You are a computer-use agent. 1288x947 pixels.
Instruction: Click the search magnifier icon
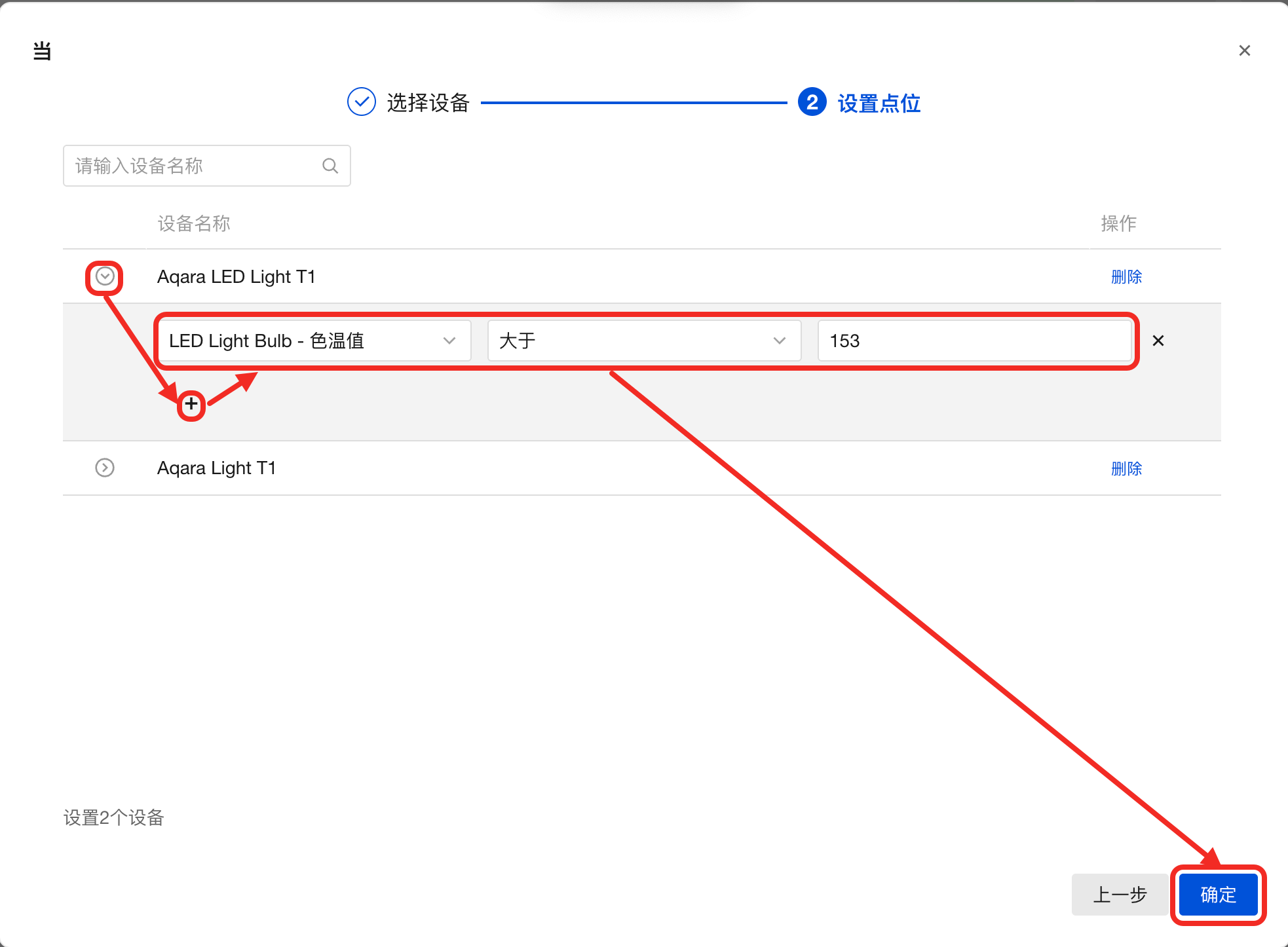coord(330,166)
